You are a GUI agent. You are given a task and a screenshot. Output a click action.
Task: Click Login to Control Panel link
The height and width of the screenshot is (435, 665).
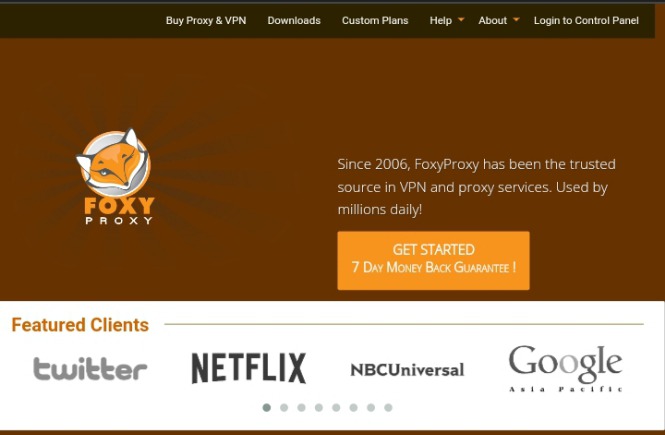(x=586, y=20)
